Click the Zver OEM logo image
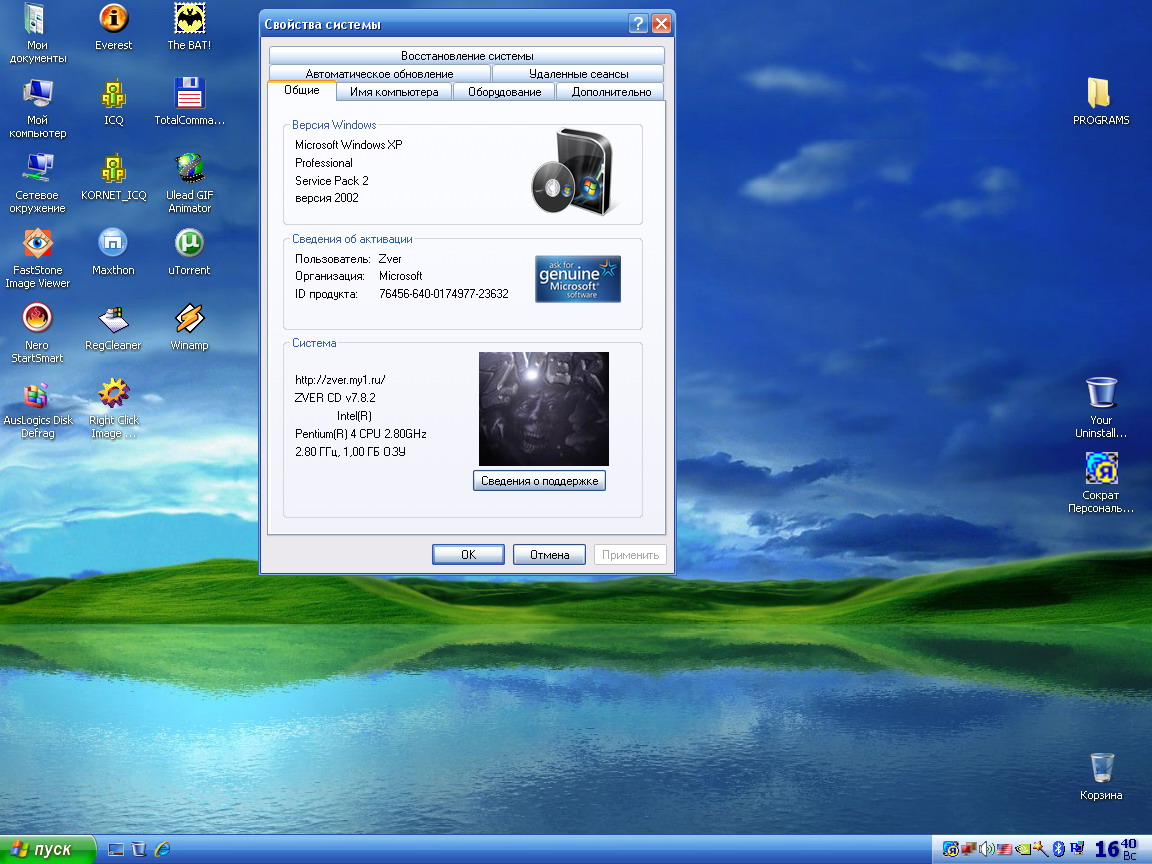 point(544,408)
